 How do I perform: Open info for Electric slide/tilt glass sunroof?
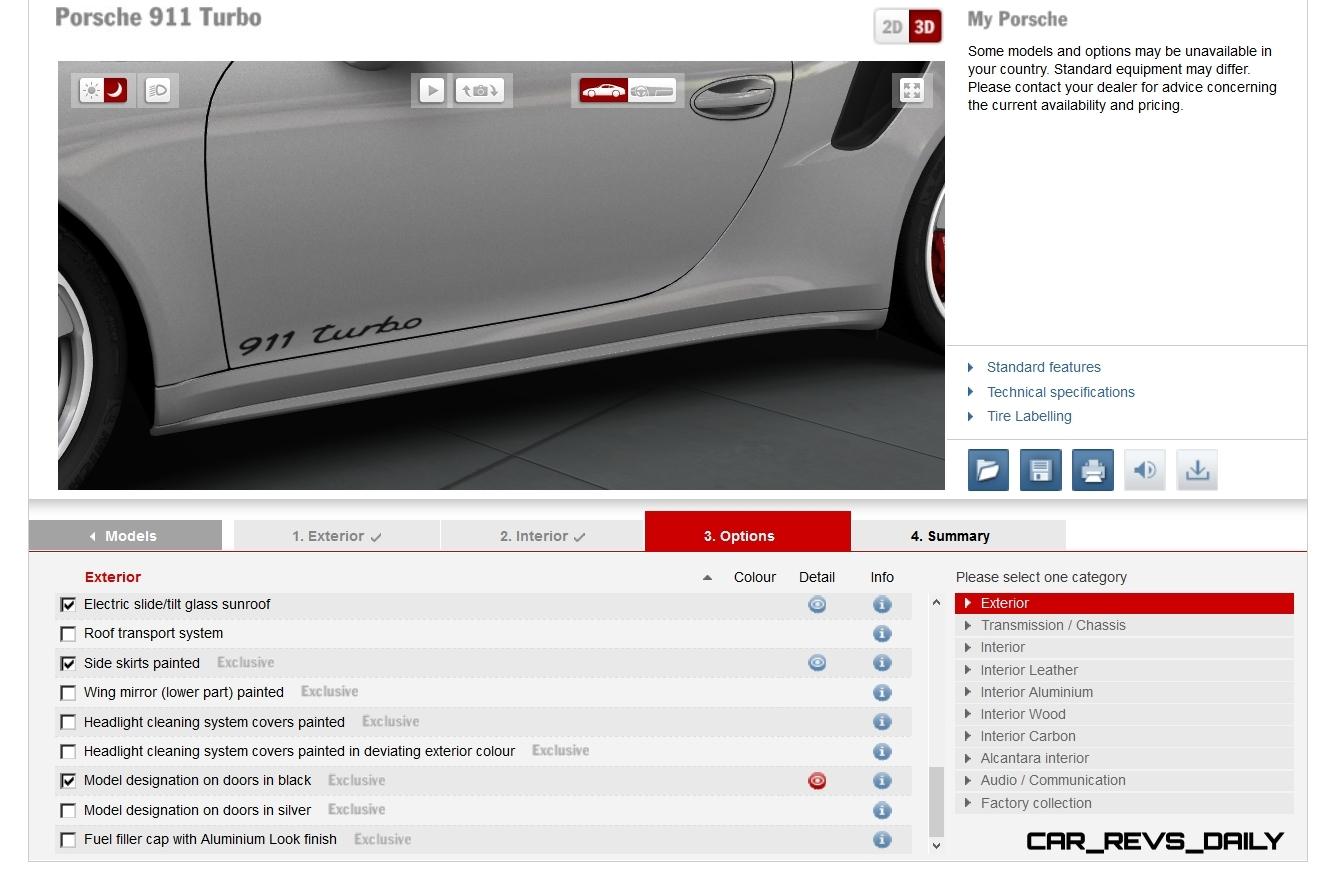(881, 604)
